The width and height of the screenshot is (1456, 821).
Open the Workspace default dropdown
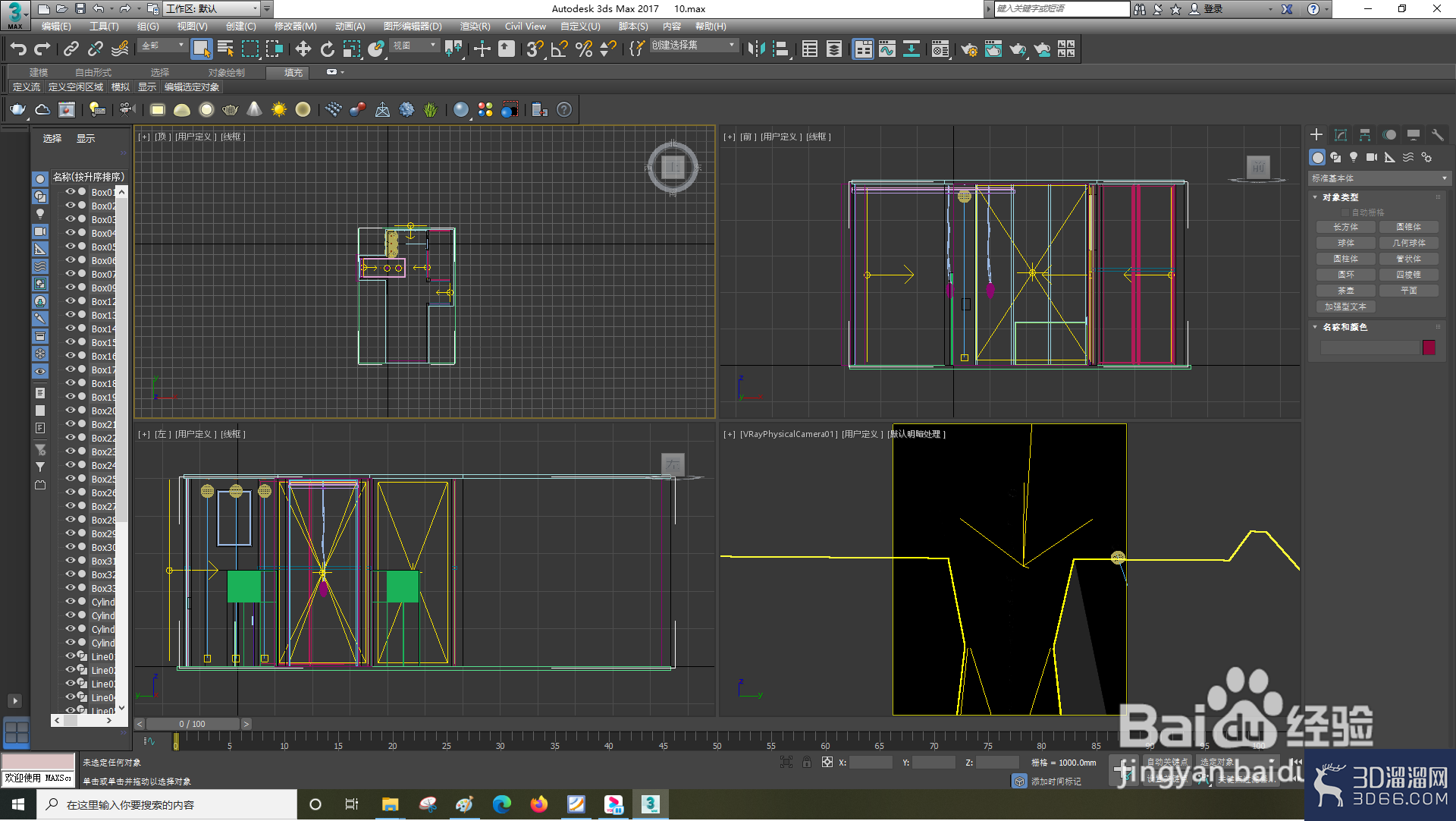[x=211, y=9]
